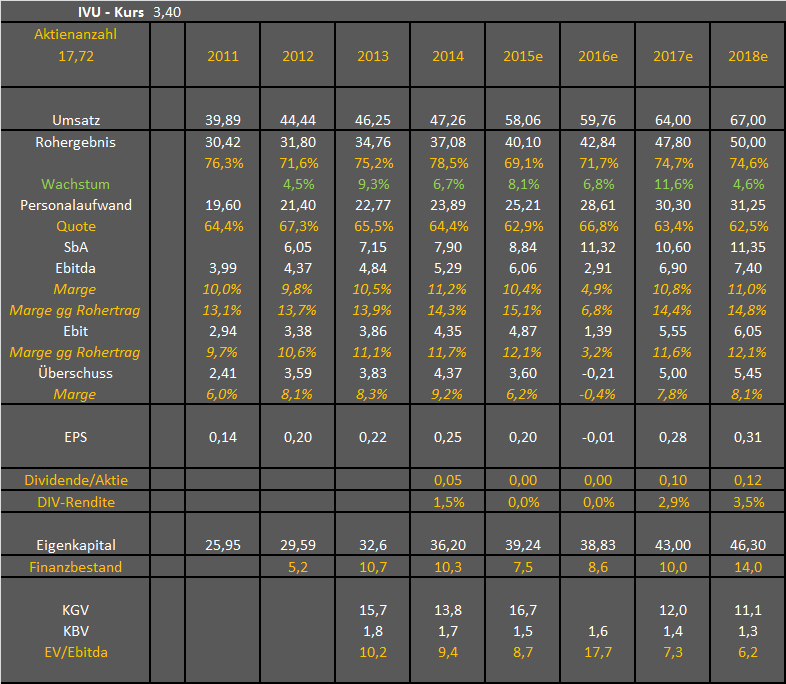The image size is (786, 684).
Task: Select Rohergebnis value 37,08
Action: (x=448, y=142)
